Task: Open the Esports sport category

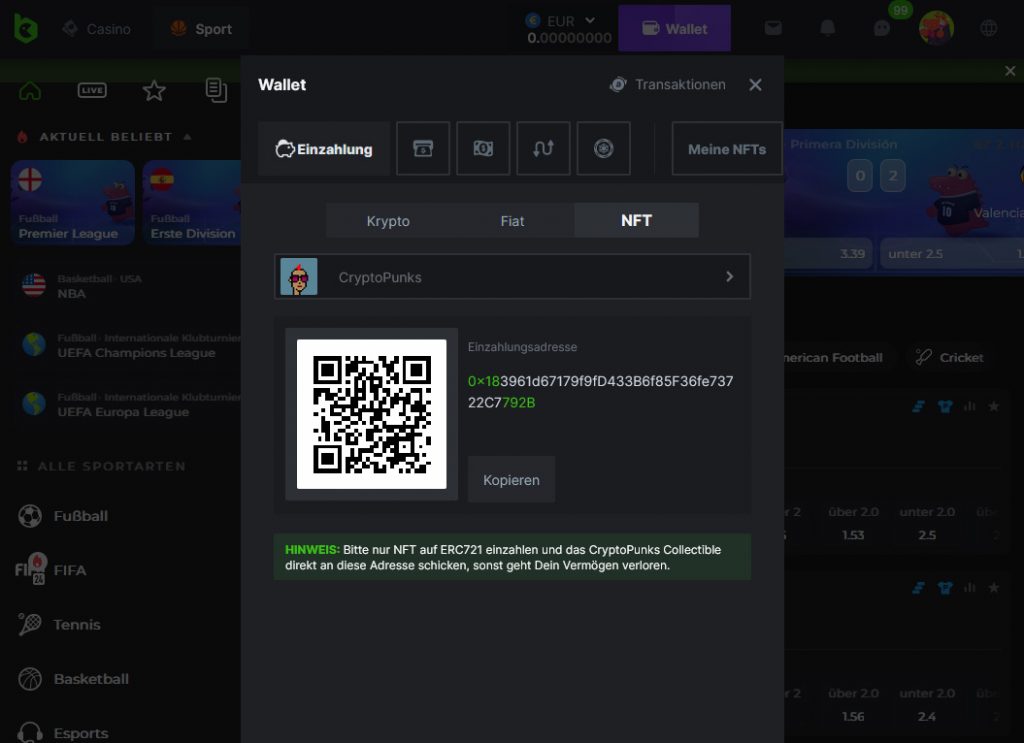Action: (63, 733)
